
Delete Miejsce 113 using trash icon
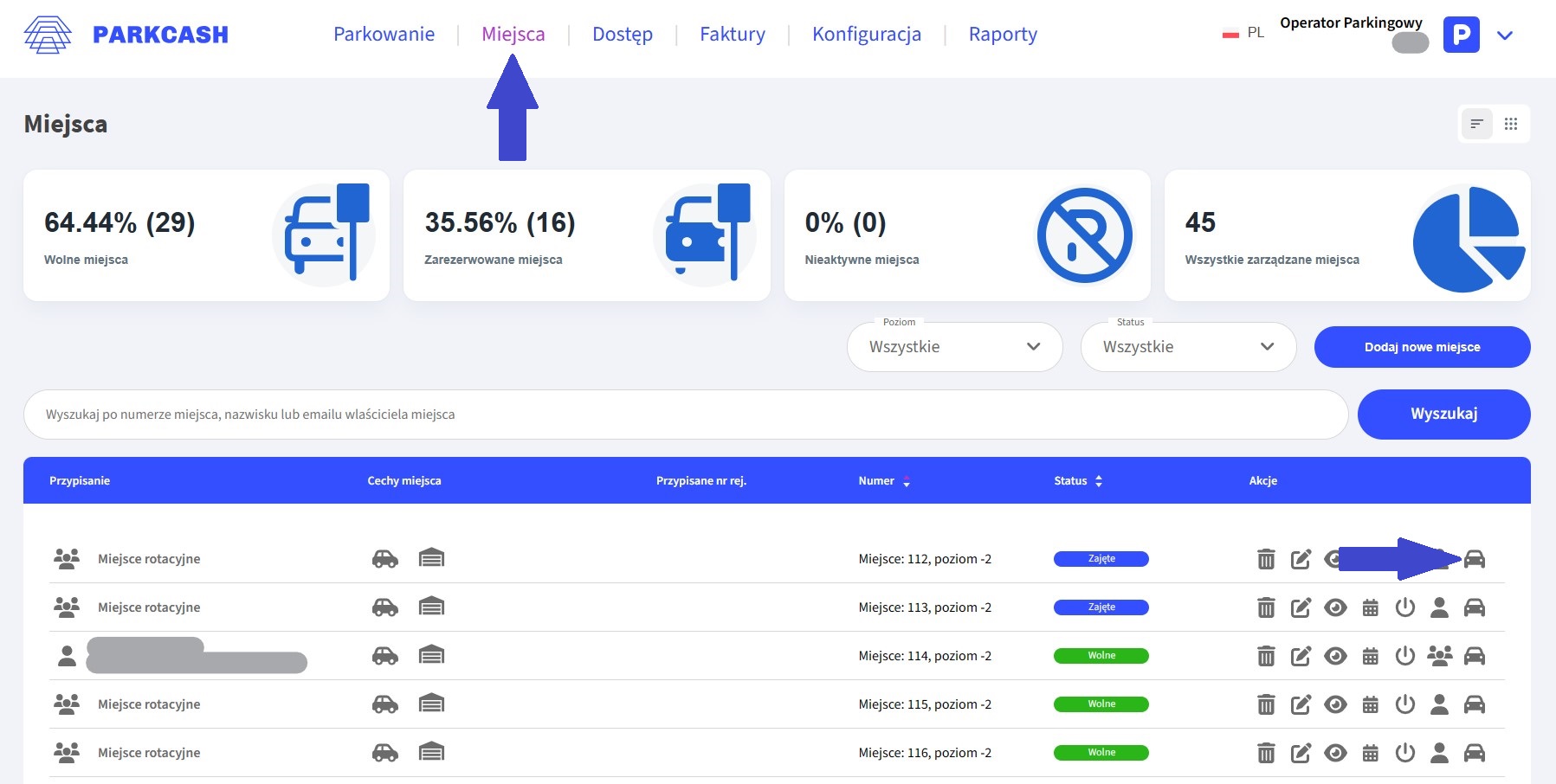[1266, 607]
